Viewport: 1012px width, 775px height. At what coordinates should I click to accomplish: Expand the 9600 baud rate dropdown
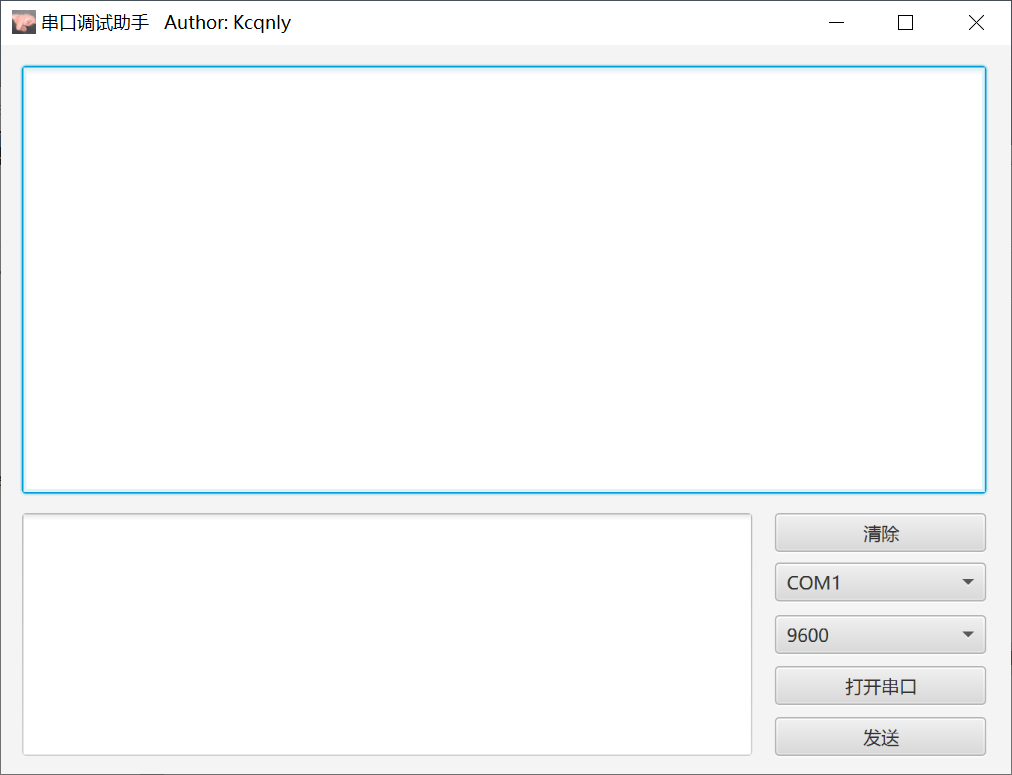(880, 634)
